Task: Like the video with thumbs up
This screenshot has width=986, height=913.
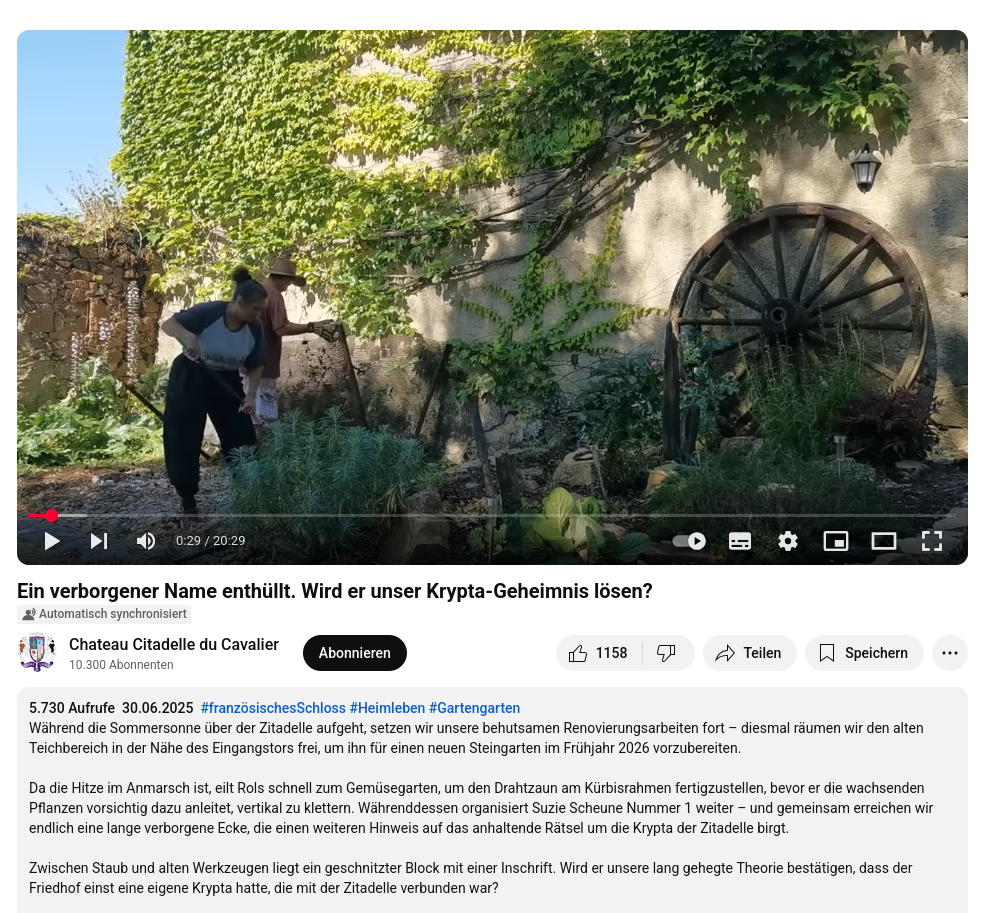Action: 599,653
